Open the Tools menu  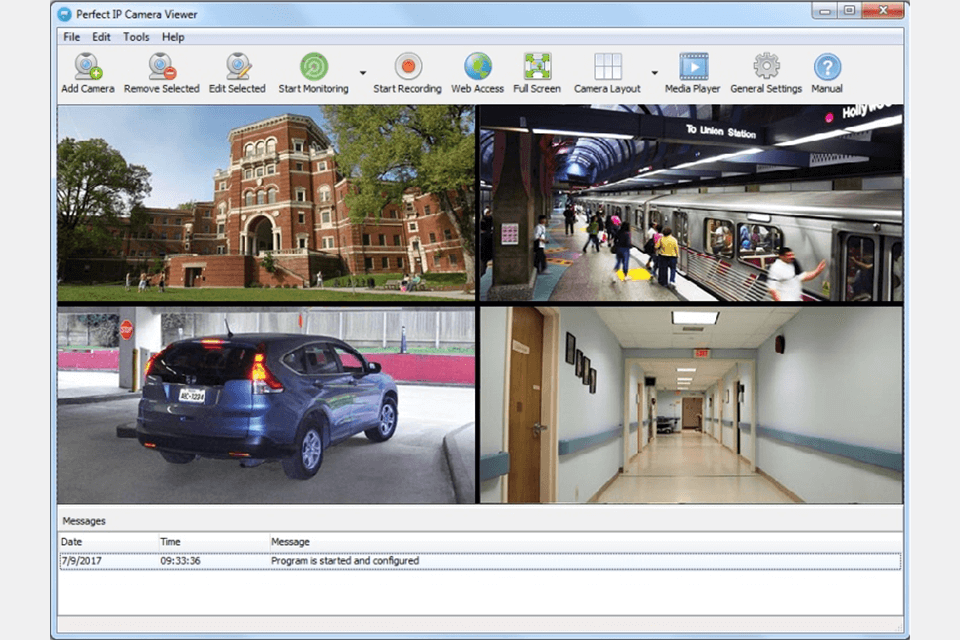136,37
